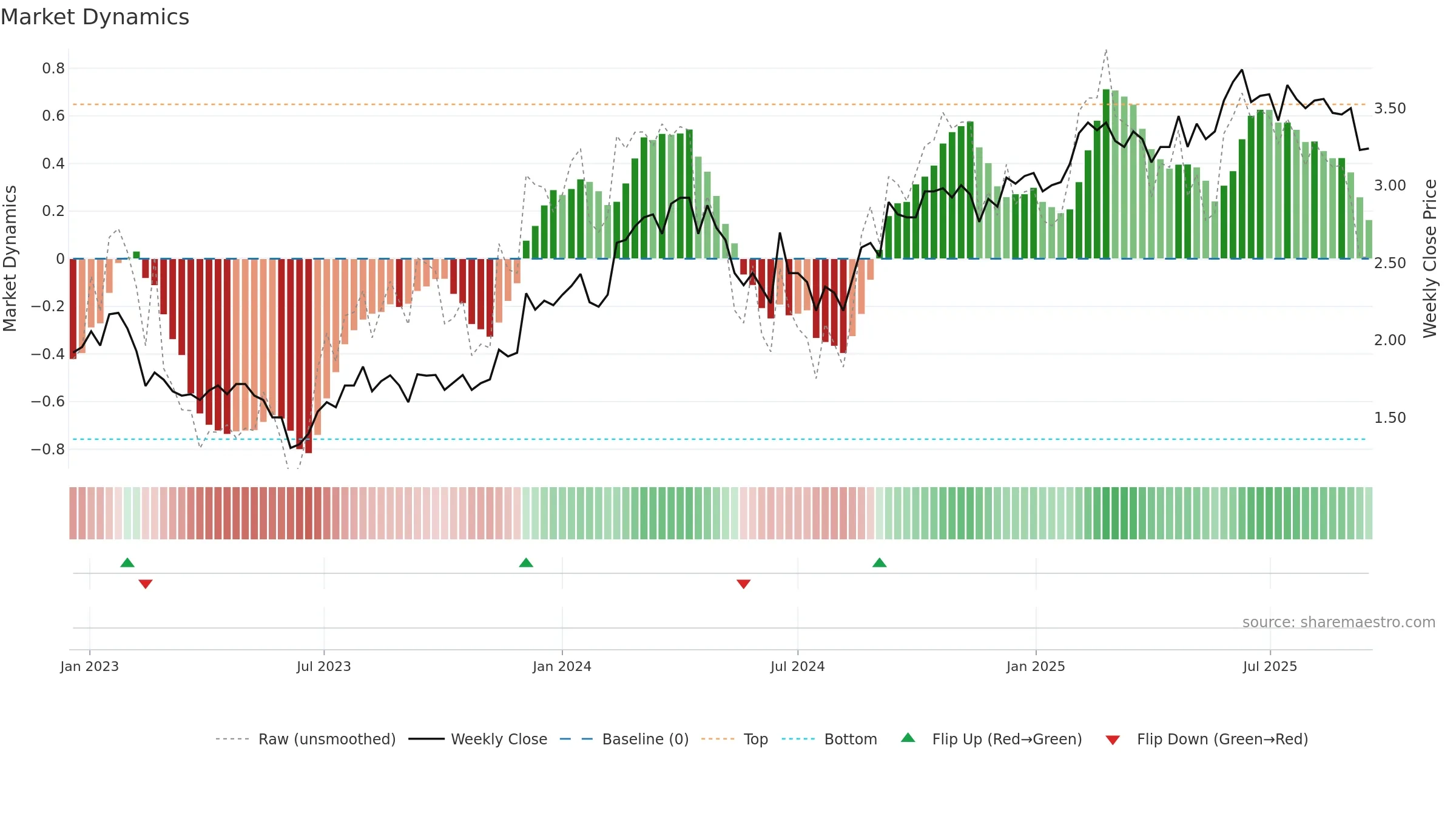1456x819 pixels.
Task: Click the 0 baseline axis tick label
Action: (60, 258)
